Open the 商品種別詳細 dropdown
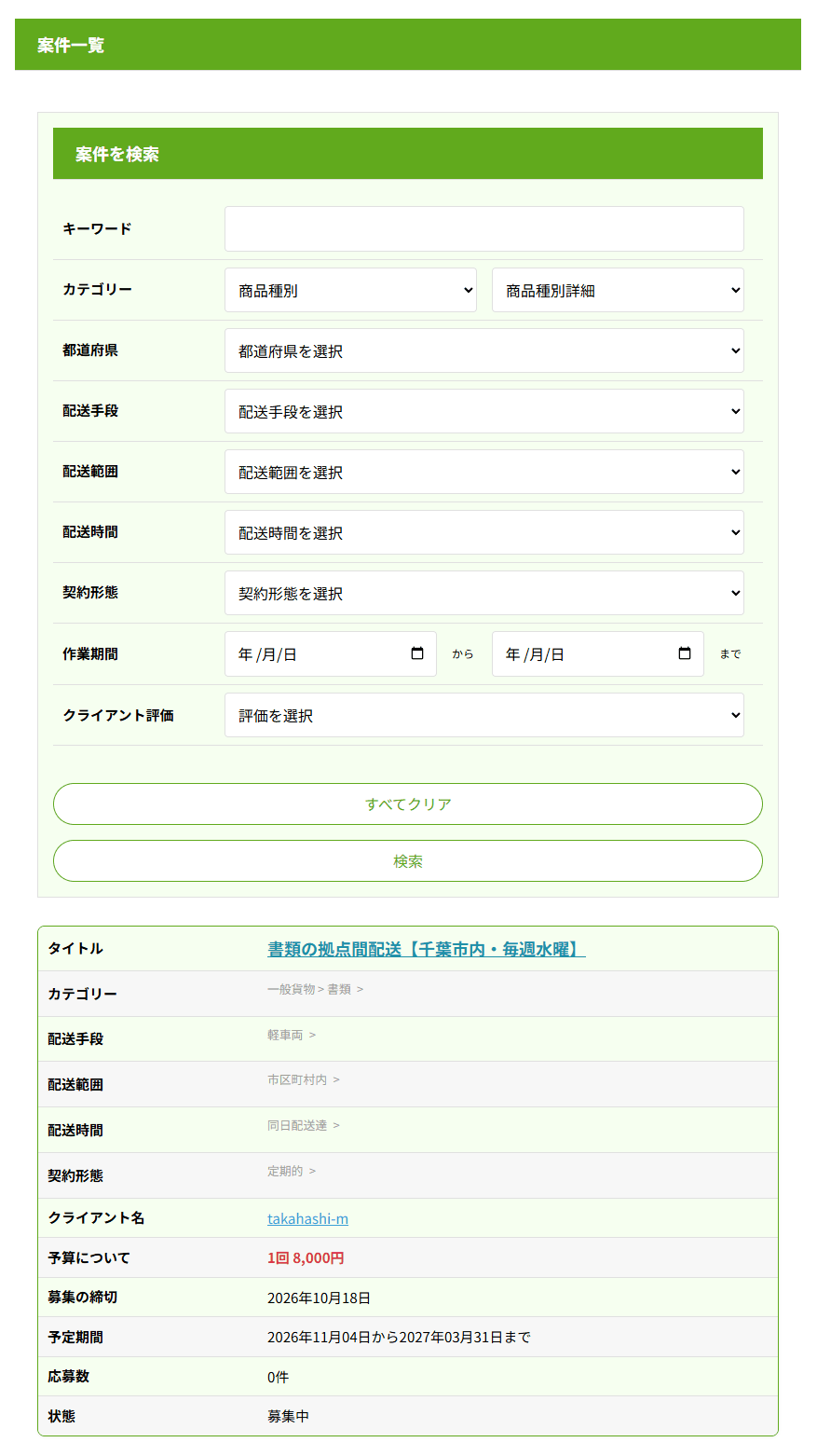The image size is (817, 1456). tap(618, 290)
